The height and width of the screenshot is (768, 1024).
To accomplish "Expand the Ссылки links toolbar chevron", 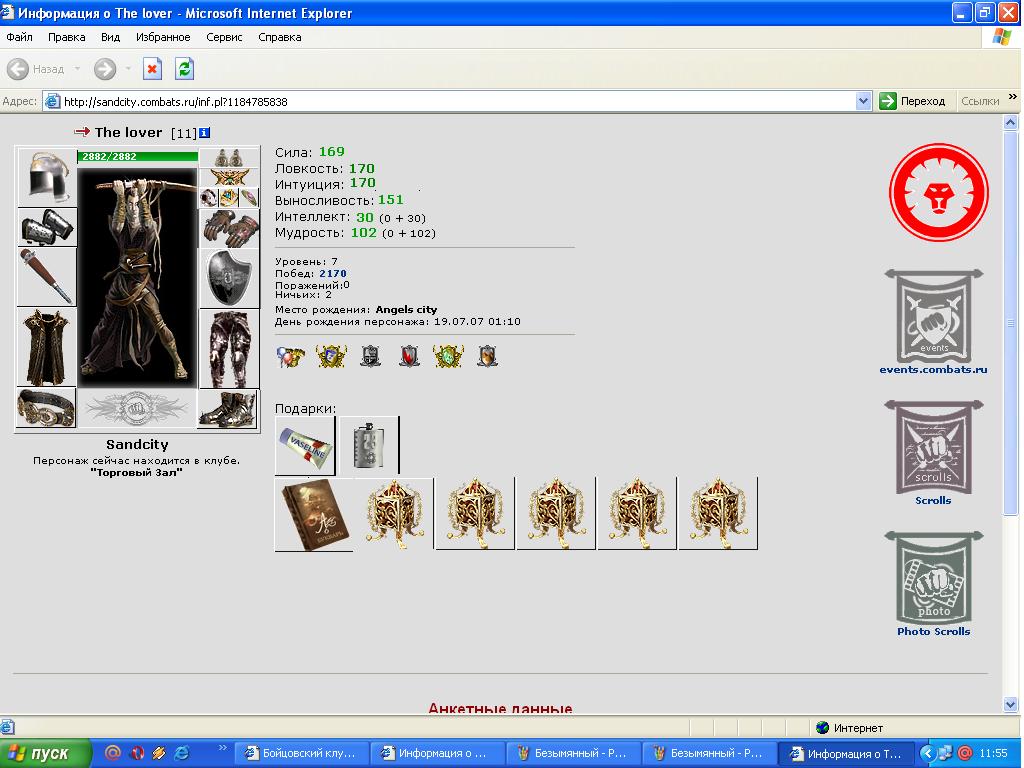I will 1013,97.
